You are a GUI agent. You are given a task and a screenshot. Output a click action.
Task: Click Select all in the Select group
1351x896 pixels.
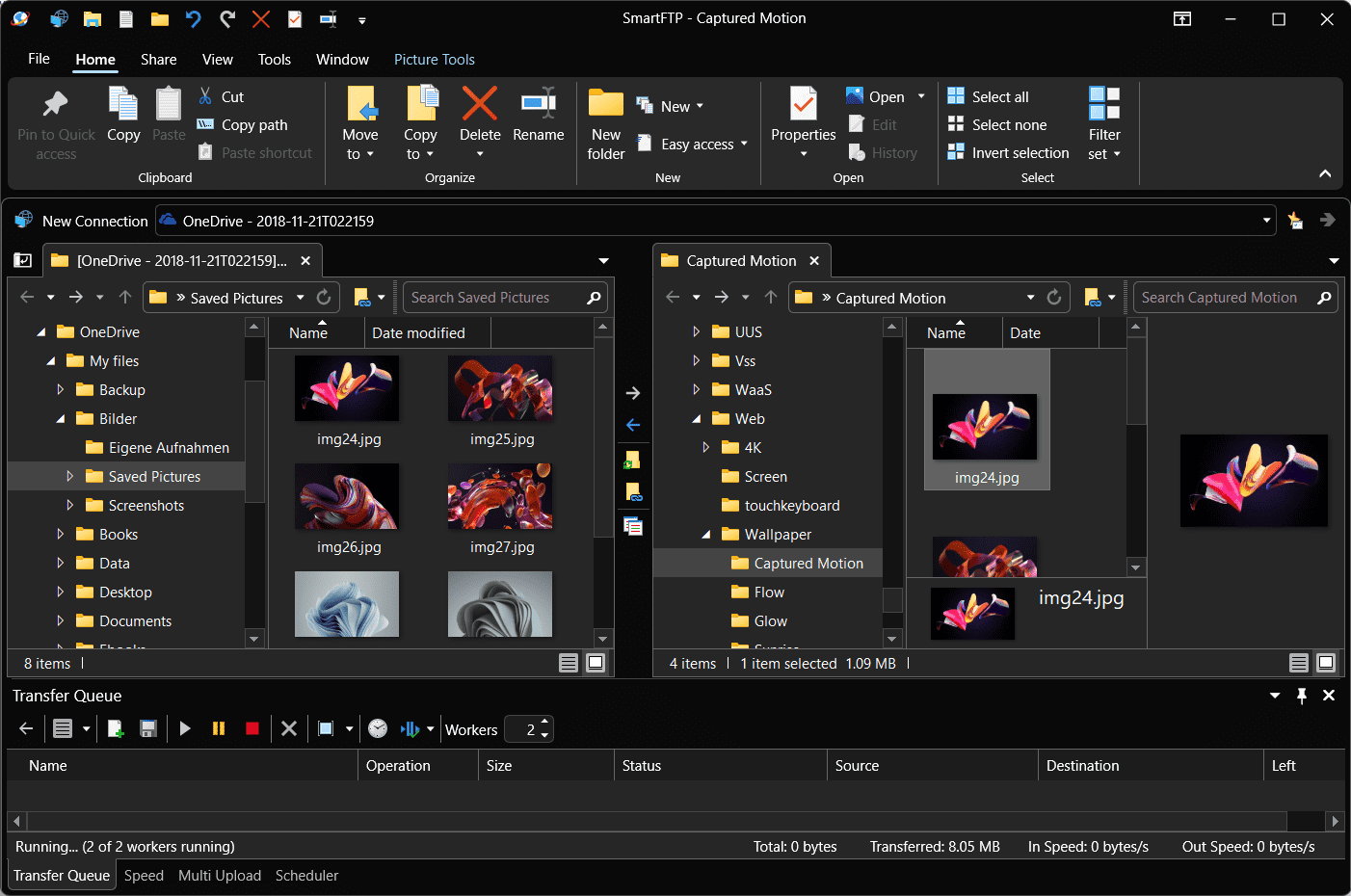[989, 96]
